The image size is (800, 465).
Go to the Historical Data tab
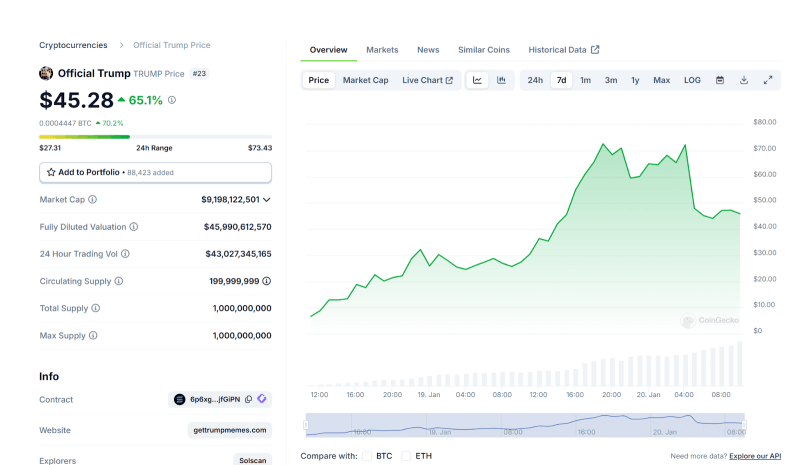coord(563,50)
